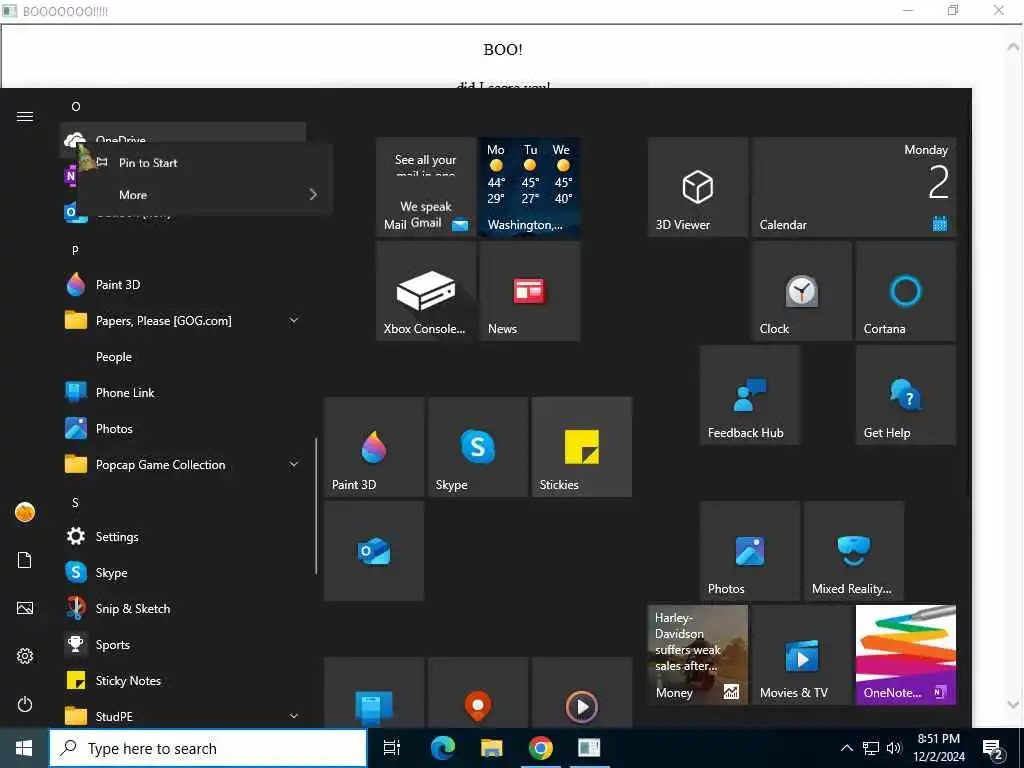This screenshot has height=768, width=1024.
Task: Launch Xbox Console Companion tile
Action: click(426, 291)
